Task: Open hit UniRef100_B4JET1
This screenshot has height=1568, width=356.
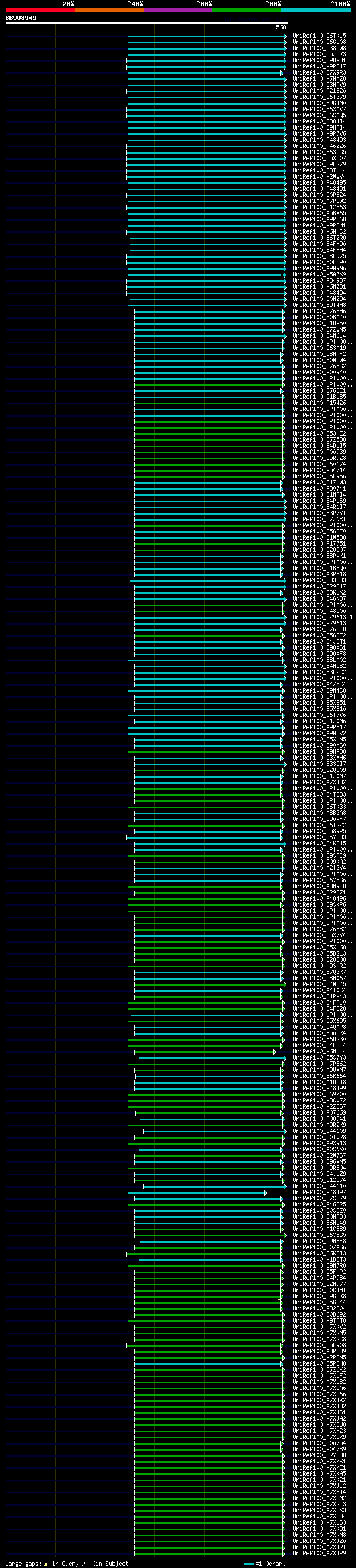Action: 319,641
